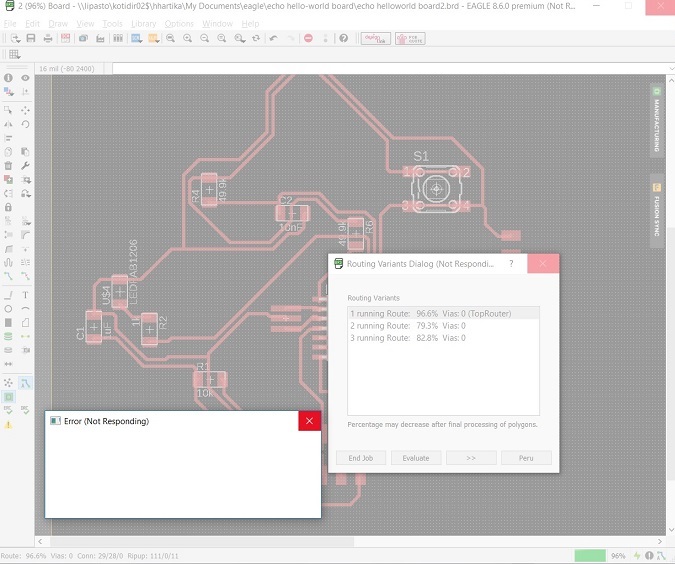The height and width of the screenshot is (564, 675).
Task: Select the Rectangle tool
Action: [8, 322]
